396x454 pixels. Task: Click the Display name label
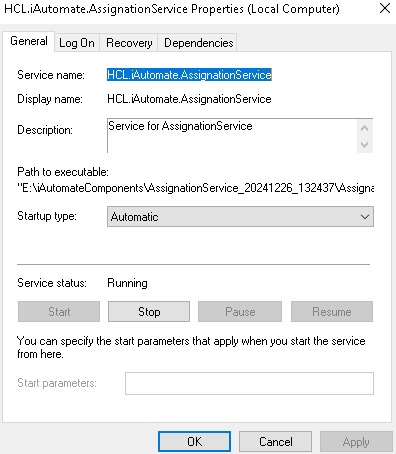[x=50, y=99]
